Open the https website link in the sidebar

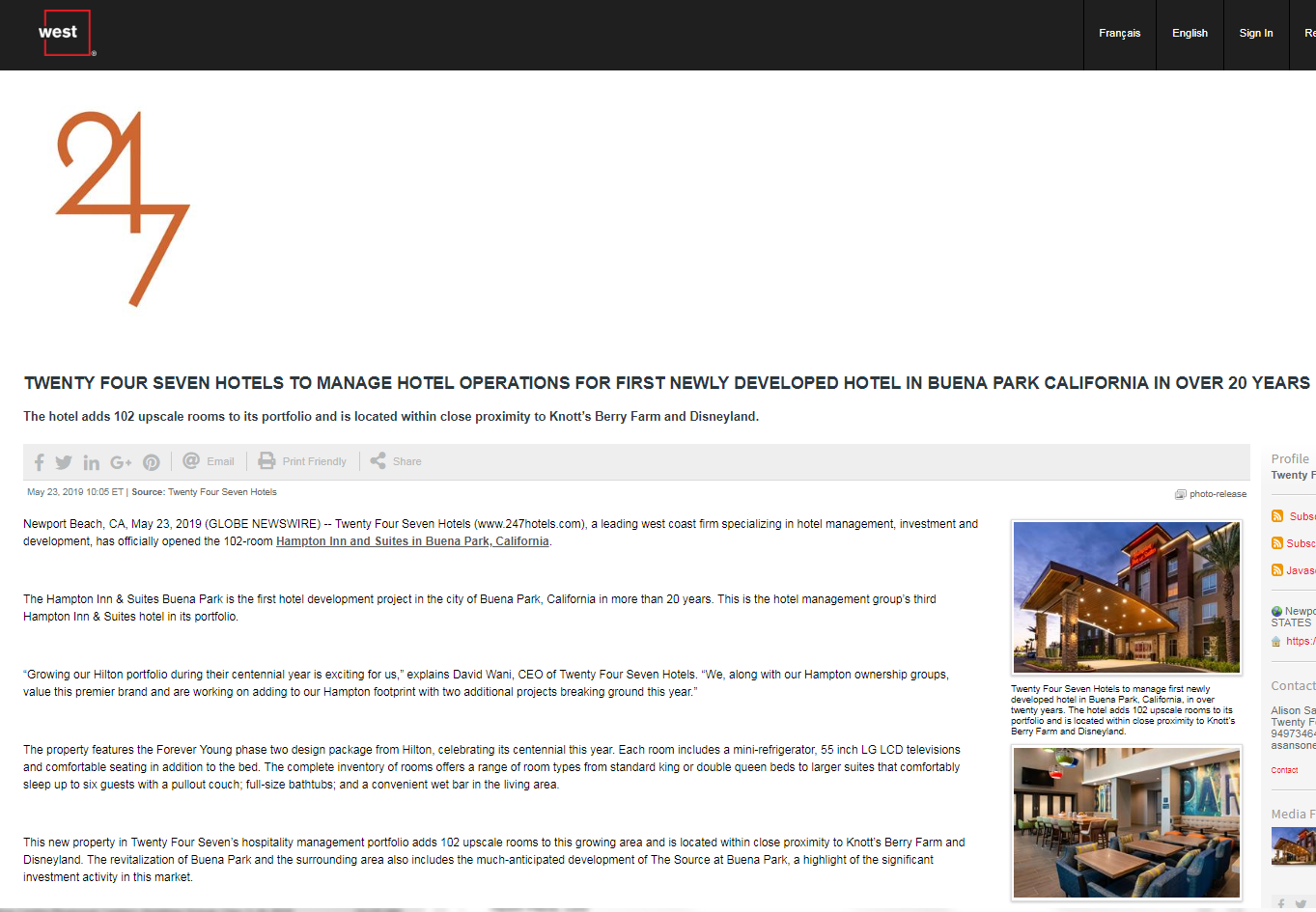tap(1301, 641)
